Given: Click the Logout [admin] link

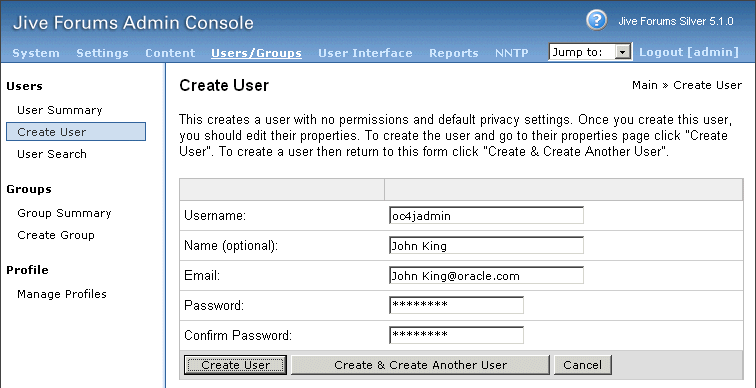Looking at the screenshot, I should [x=688, y=52].
